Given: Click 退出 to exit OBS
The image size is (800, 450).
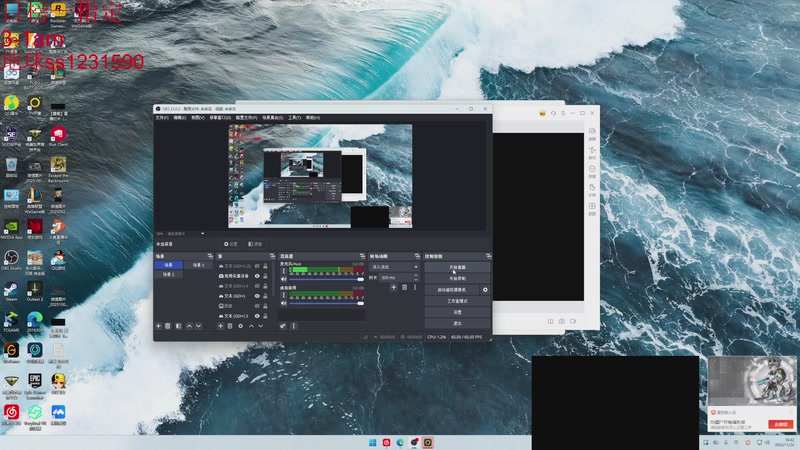Looking at the screenshot, I should [457, 323].
